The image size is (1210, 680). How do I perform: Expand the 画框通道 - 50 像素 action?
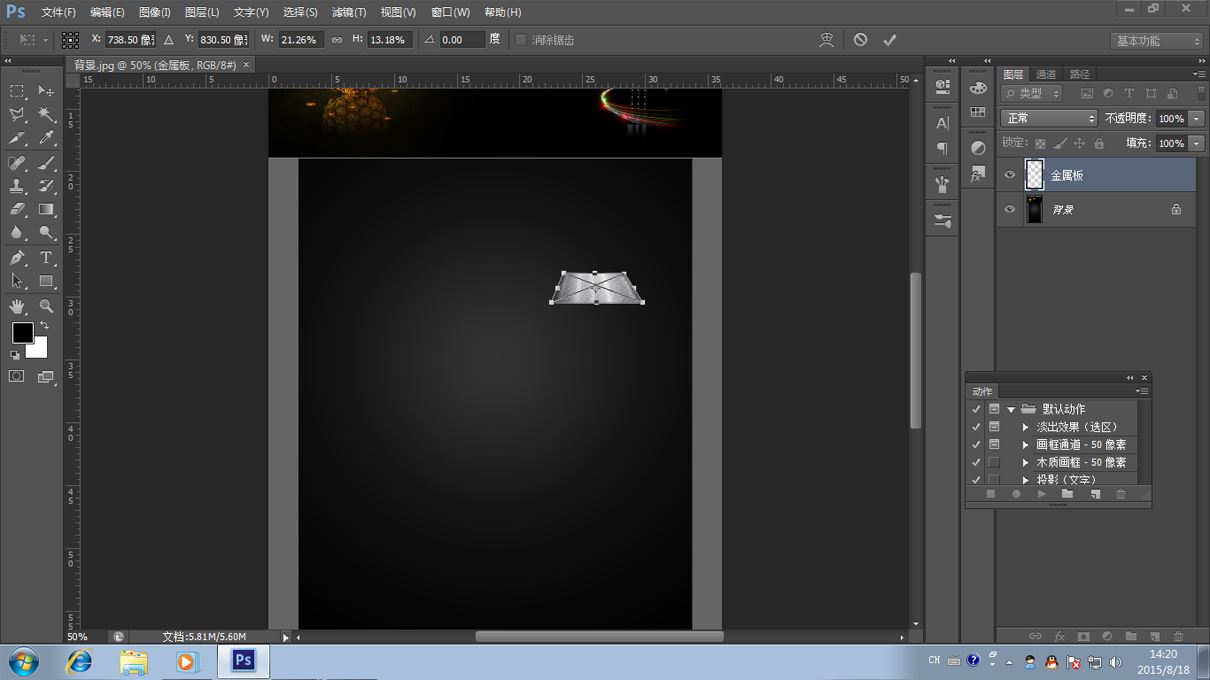pyautogui.click(x=1025, y=445)
